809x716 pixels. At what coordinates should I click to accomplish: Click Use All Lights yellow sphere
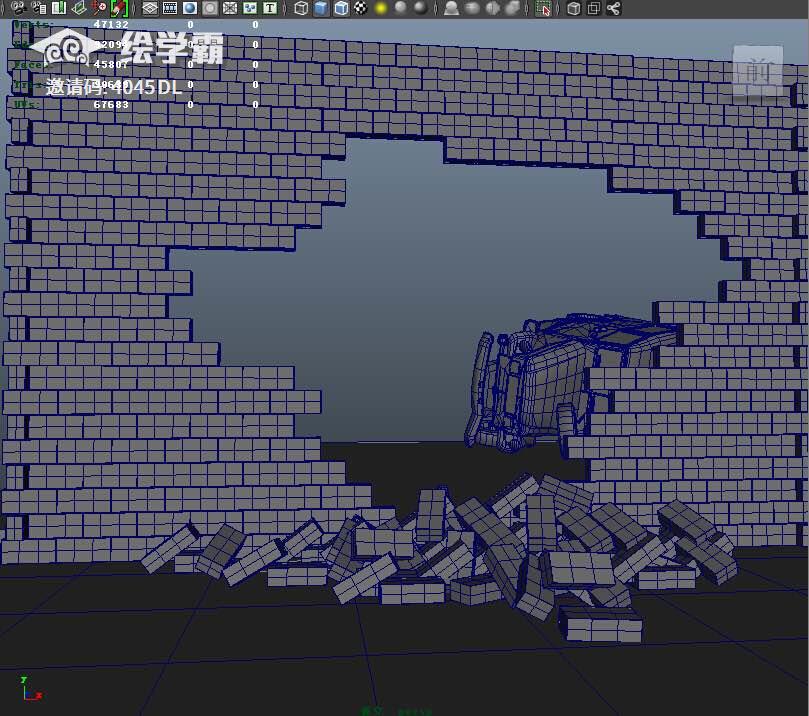tap(381, 8)
